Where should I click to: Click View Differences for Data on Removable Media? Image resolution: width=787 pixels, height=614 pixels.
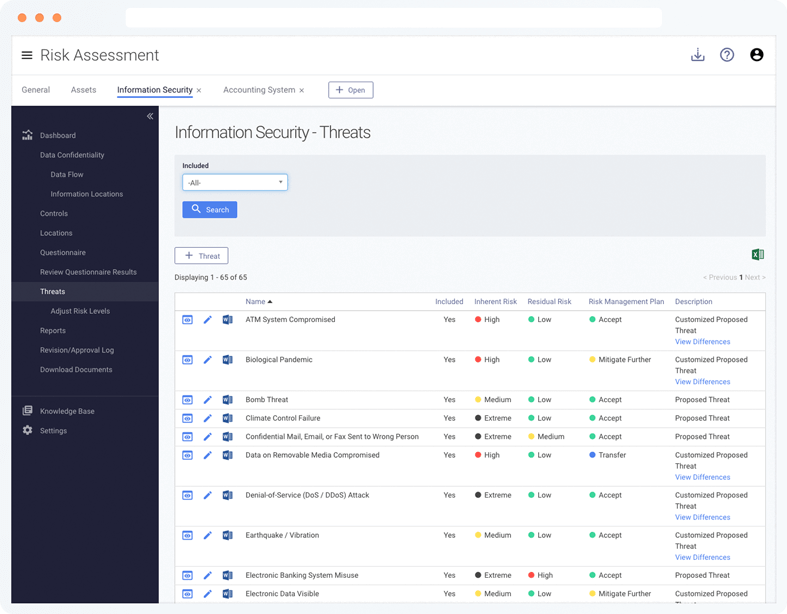702,477
